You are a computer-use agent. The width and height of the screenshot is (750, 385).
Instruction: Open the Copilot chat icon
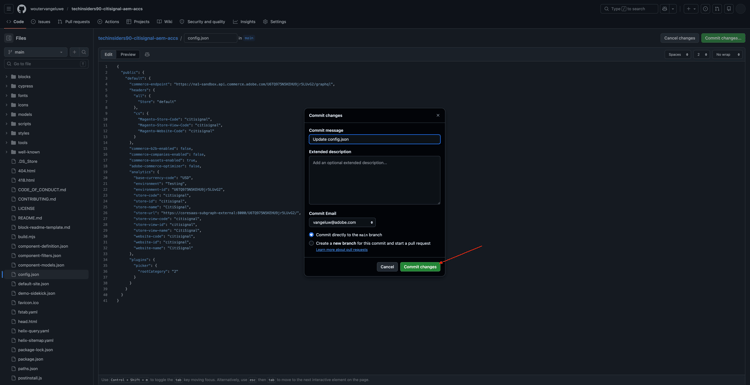pos(664,9)
